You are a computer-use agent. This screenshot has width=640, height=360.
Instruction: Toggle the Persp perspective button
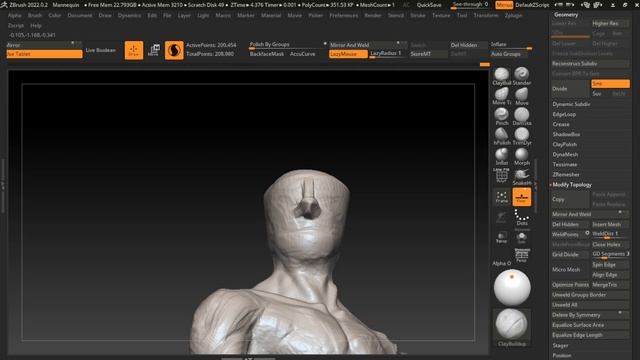click(522, 255)
